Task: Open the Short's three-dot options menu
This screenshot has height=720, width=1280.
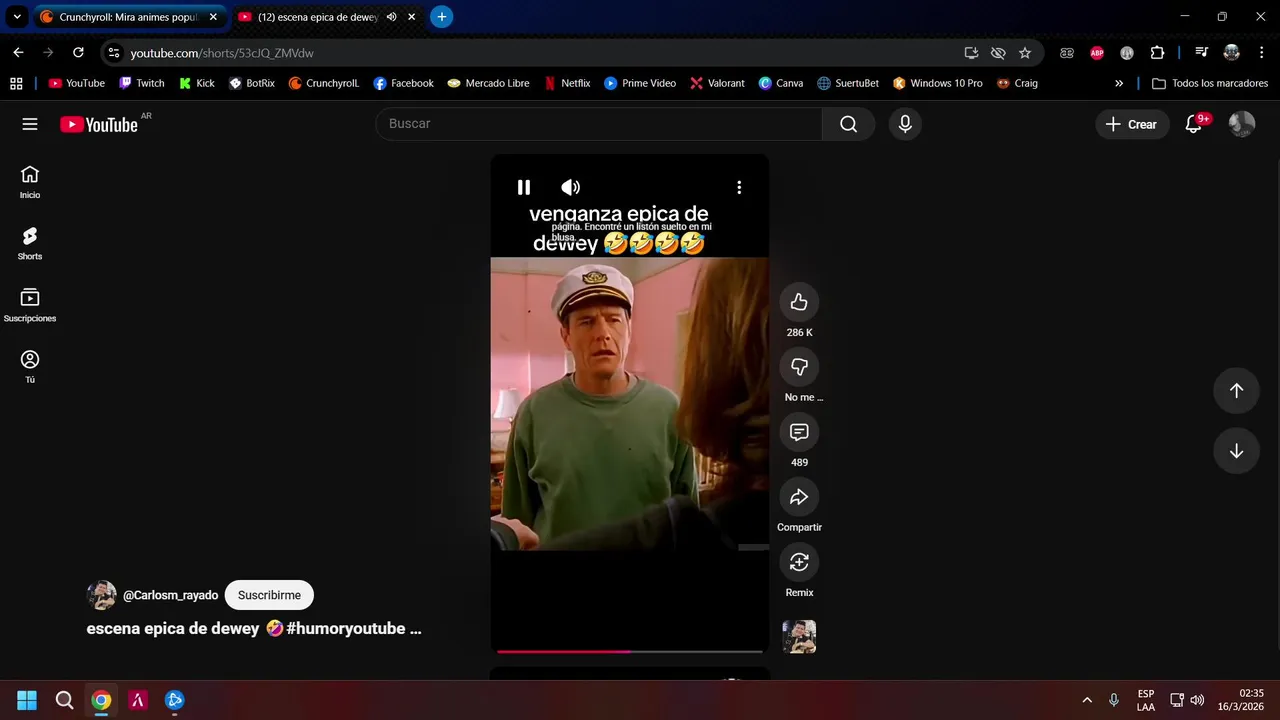Action: (739, 187)
